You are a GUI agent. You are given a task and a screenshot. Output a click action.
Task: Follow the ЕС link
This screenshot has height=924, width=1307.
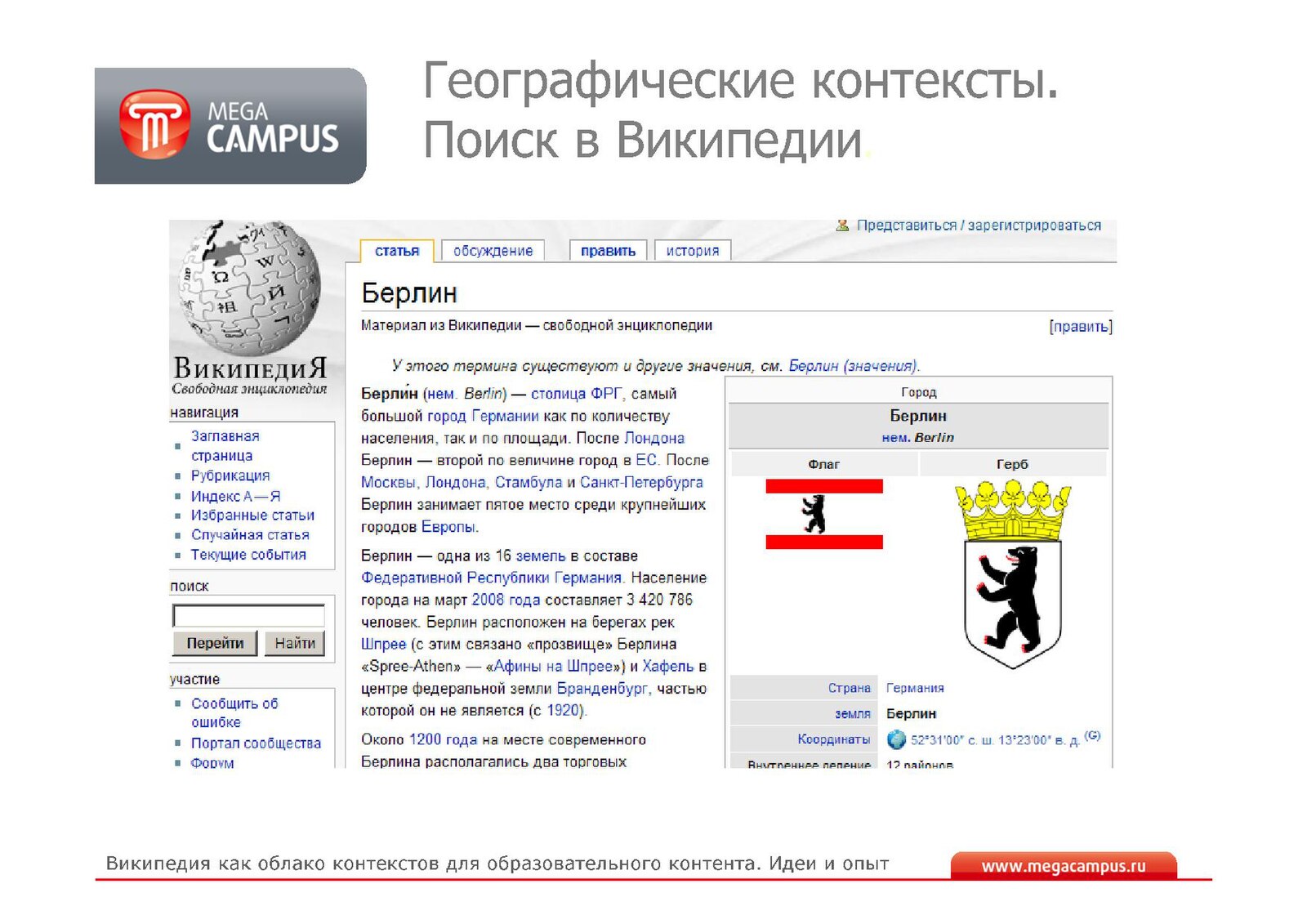coord(646,460)
